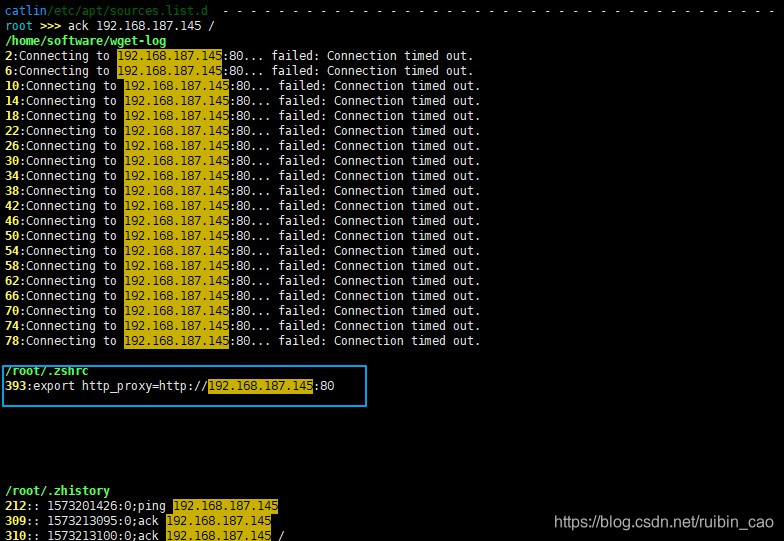Image resolution: width=784 pixels, height=541 pixels.
Task: Click wget-log line 70 Connecting entry
Action: pos(242,310)
